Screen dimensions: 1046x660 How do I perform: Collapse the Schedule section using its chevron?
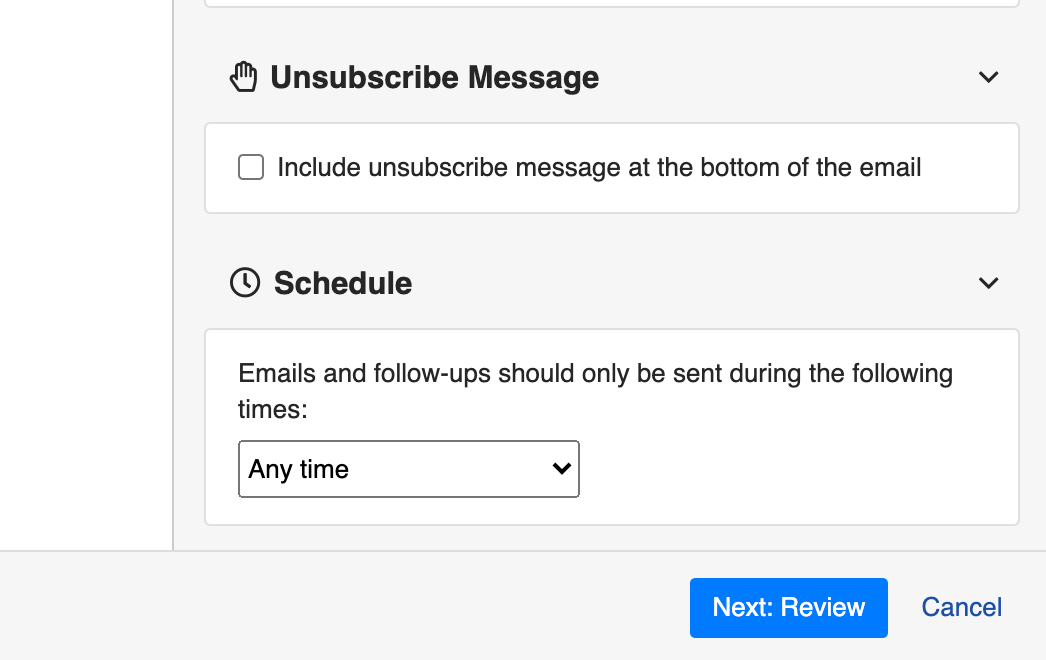pos(988,283)
